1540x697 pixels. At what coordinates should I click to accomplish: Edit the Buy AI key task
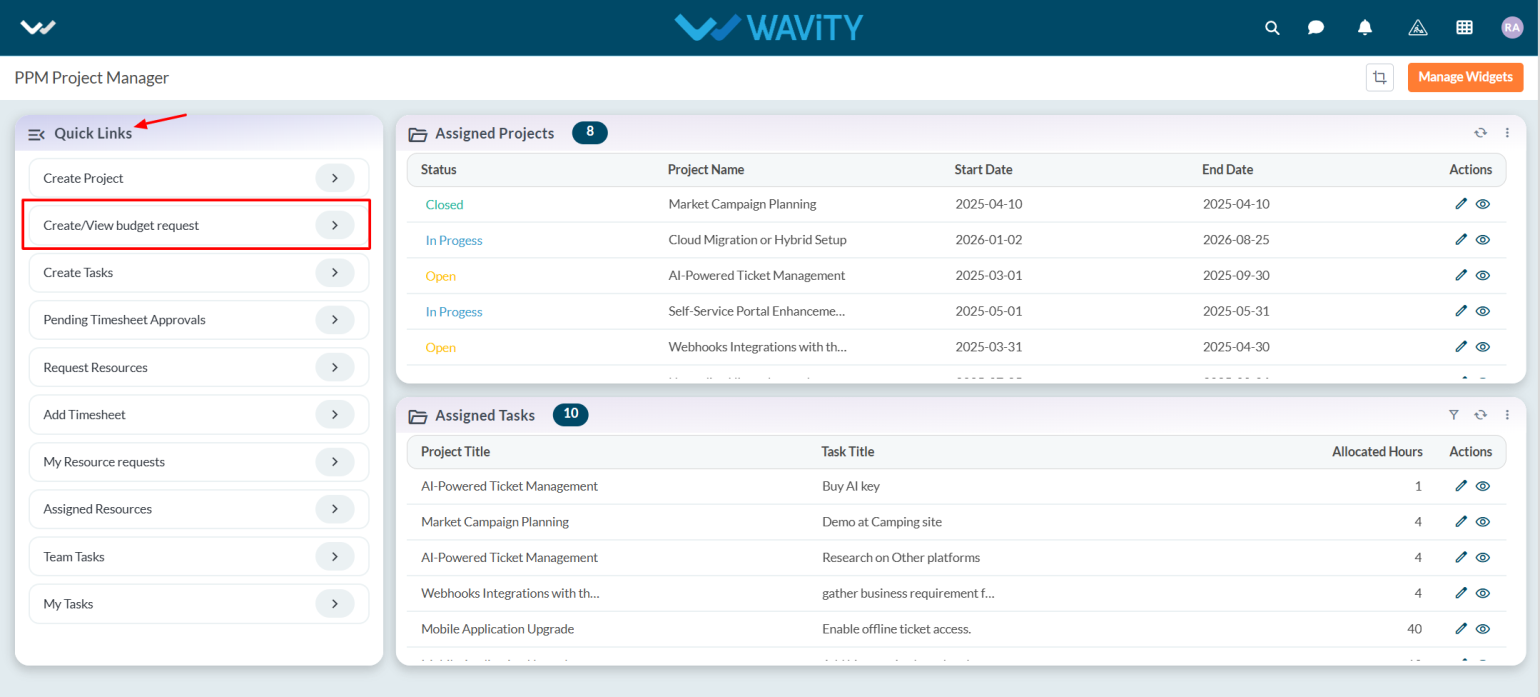tap(1461, 486)
